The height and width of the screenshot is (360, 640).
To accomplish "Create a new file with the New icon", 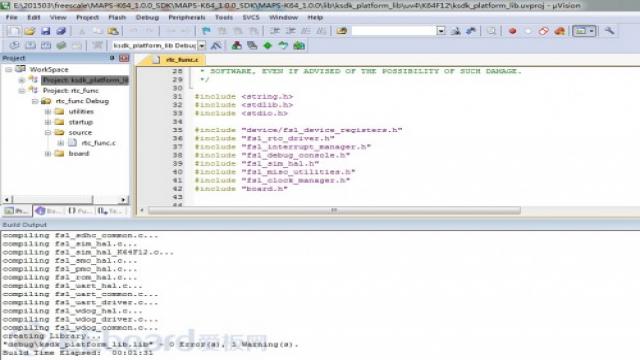I will pos(14,31).
